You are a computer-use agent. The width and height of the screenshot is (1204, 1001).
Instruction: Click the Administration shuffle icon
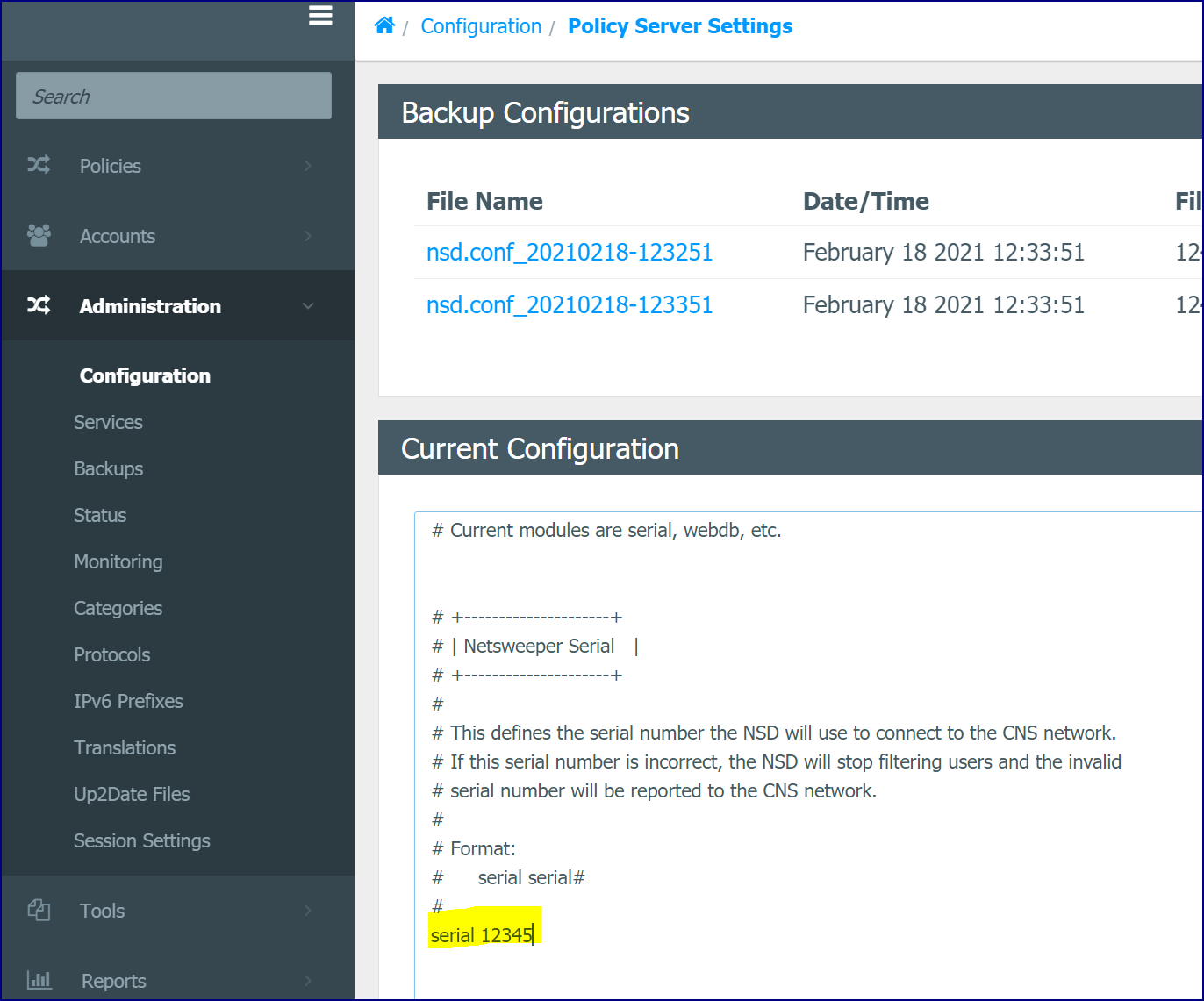[x=39, y=305]
